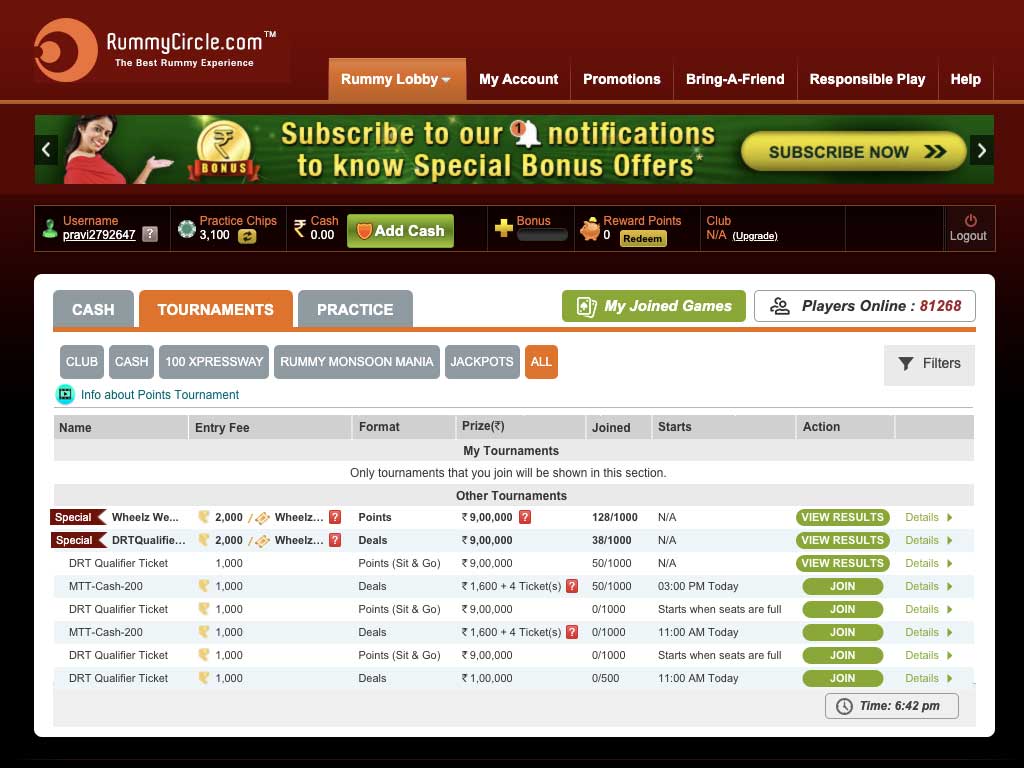The height and width of the screenshot is (768, 1024).
Task: Open DRTQualifie... entry fee help icon
Action: click(x=335, y=540)
